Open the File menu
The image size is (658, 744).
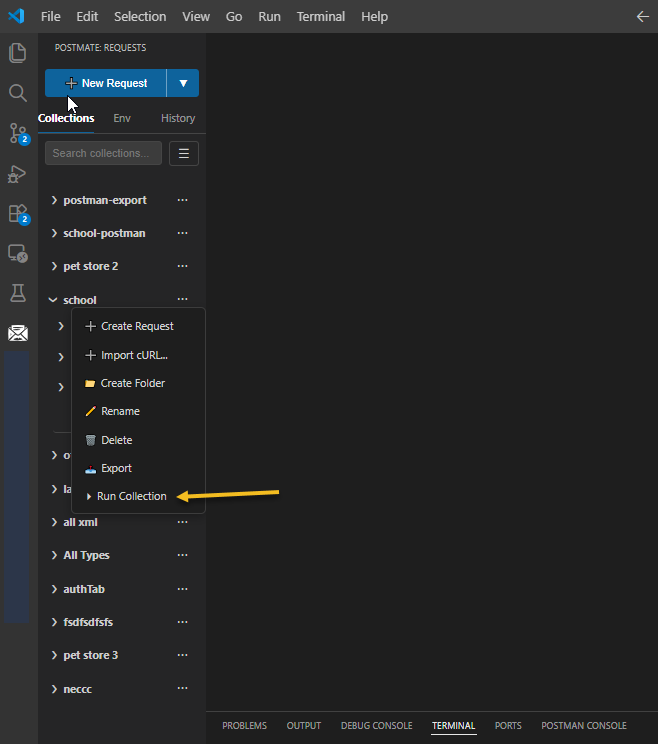(51, 17)
